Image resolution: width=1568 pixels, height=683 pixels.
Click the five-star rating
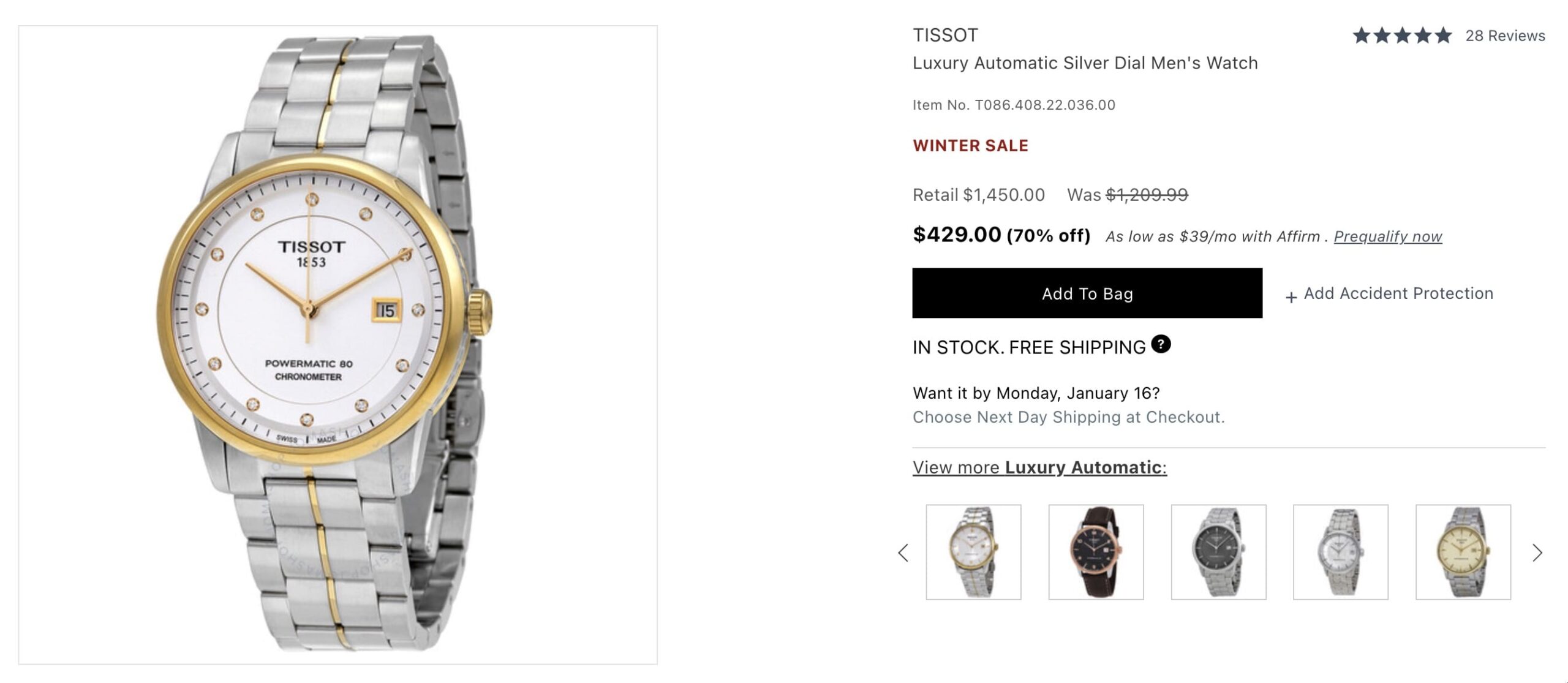(x=1401, y=36)
